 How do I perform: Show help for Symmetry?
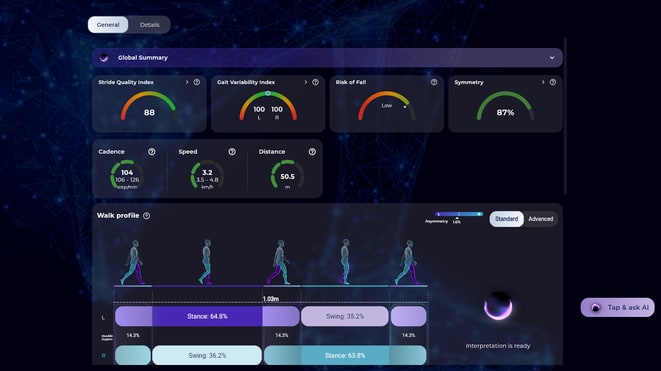point(553,82)
